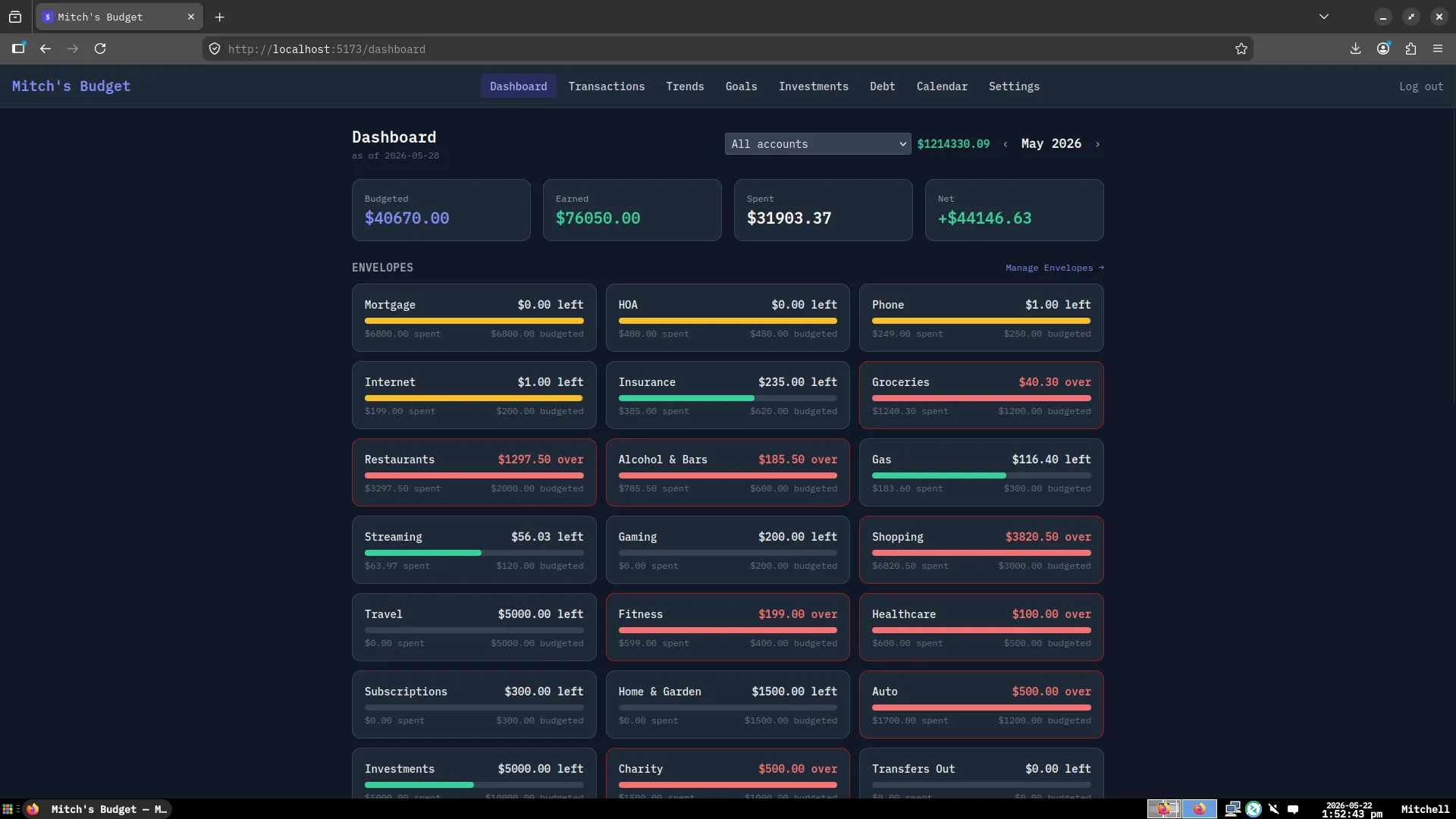Image resolution: width=1456 pixels, height=819 pixels.
Task: Click the Firefox icon in the taskbar
Action: (x=33, y=809)
